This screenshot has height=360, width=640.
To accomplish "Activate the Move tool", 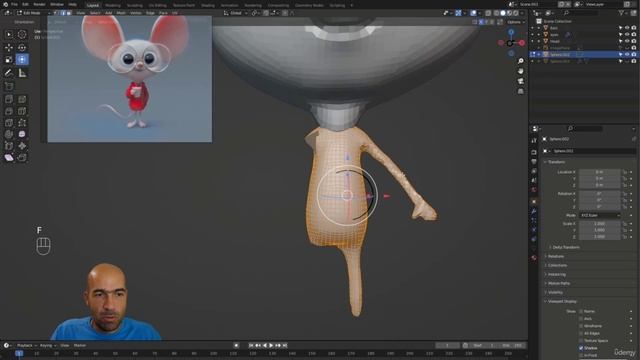I will pos(9,48).
